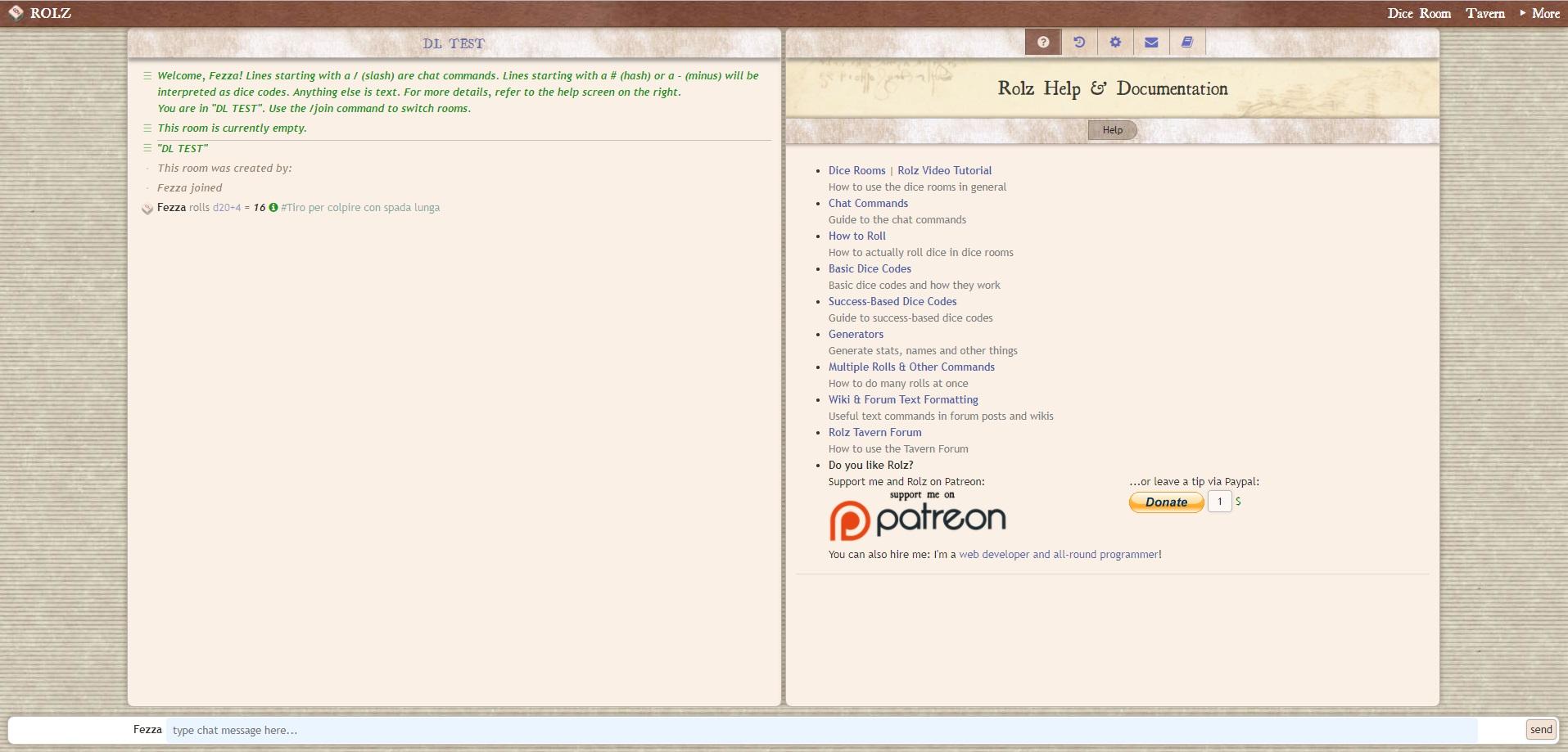Click the Rolz logo icon

click(x=16, y=13)
